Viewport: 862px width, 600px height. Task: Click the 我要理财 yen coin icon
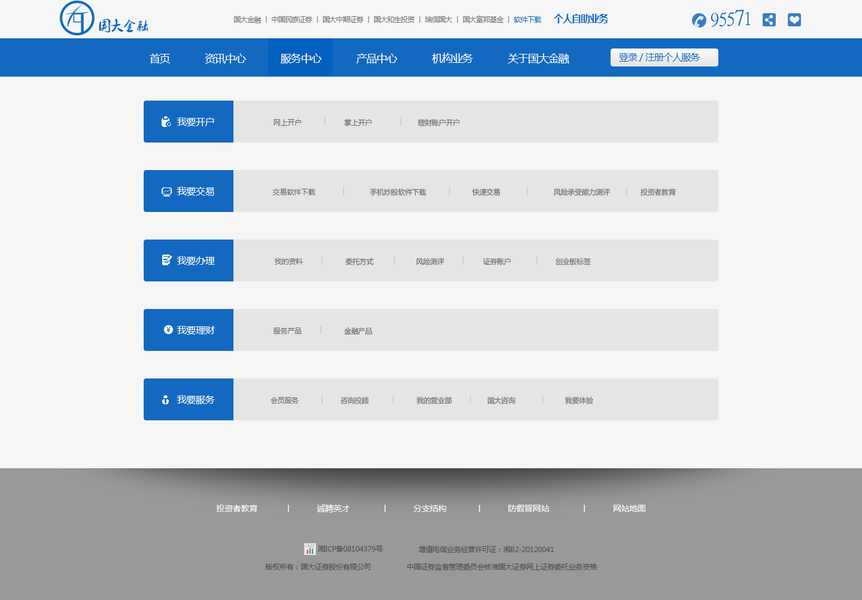coord(168,329)
